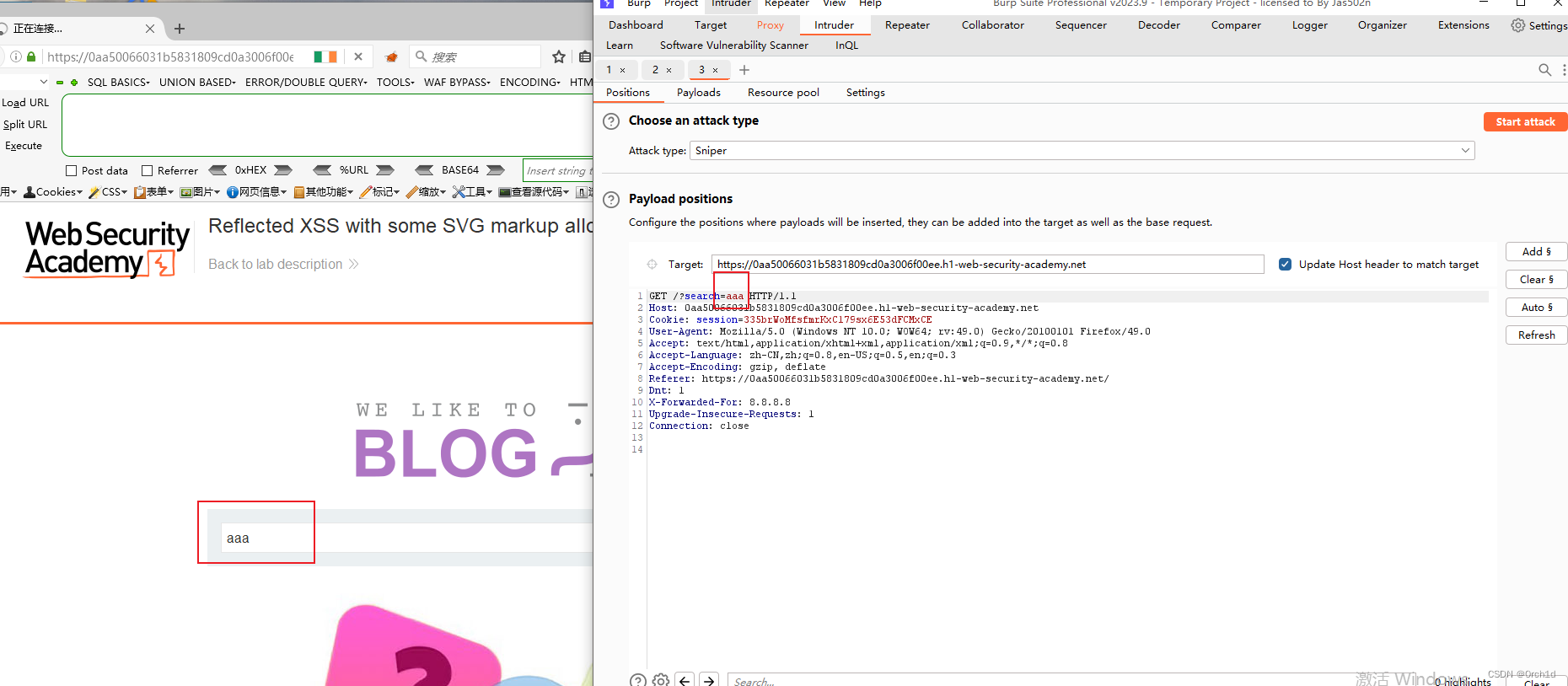Click the Clear § payload marker button
The height and width of the screenshot is (686, 1568).
point(1536,279)
